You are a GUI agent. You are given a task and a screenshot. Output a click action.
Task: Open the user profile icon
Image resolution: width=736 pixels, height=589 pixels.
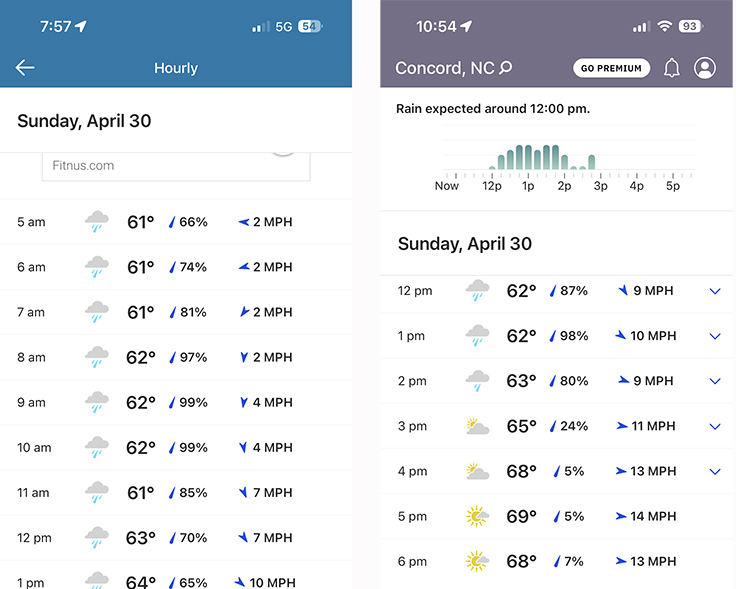(x=705, y=68)
